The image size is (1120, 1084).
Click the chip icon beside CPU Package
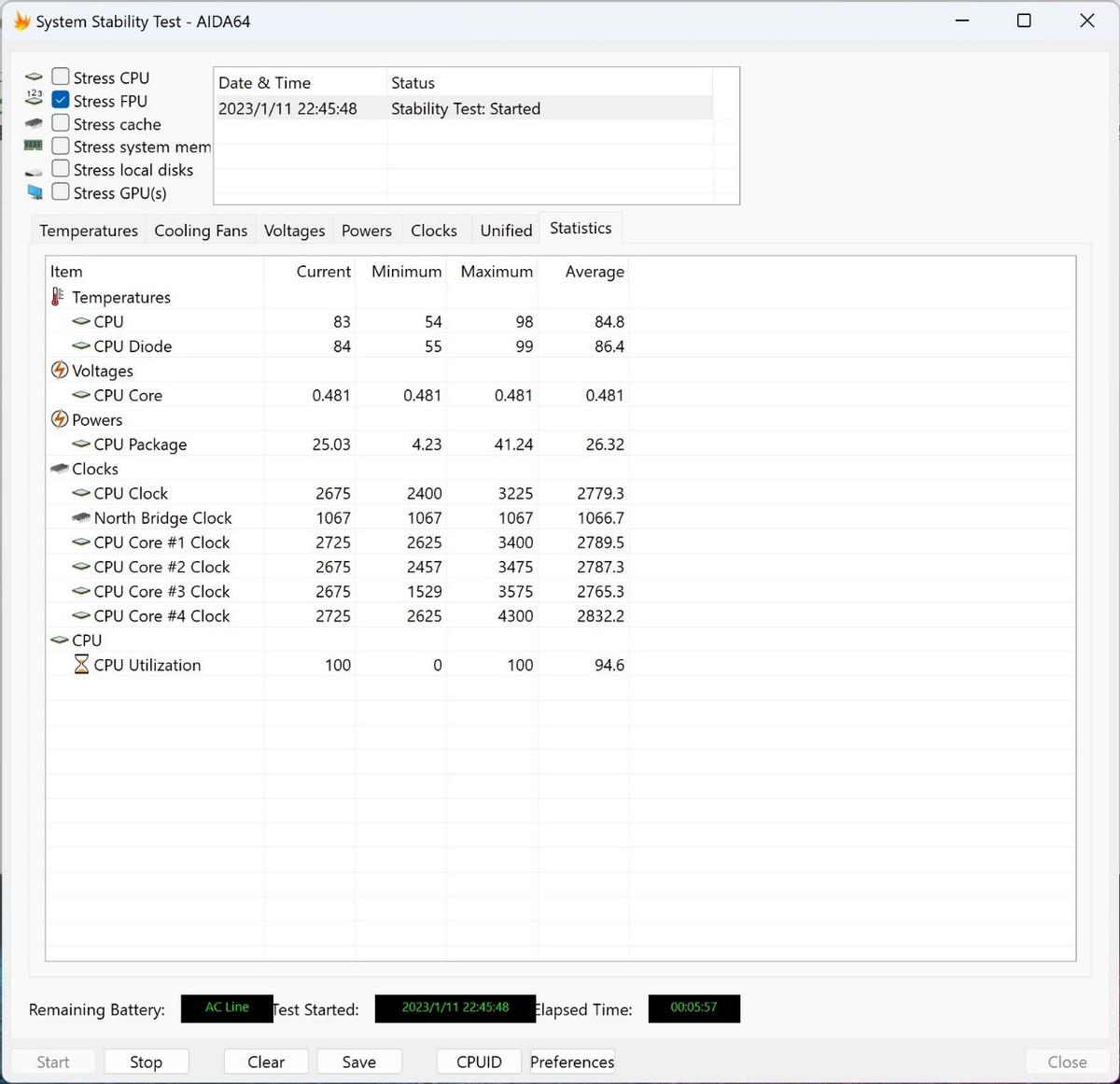coord(81,444)
